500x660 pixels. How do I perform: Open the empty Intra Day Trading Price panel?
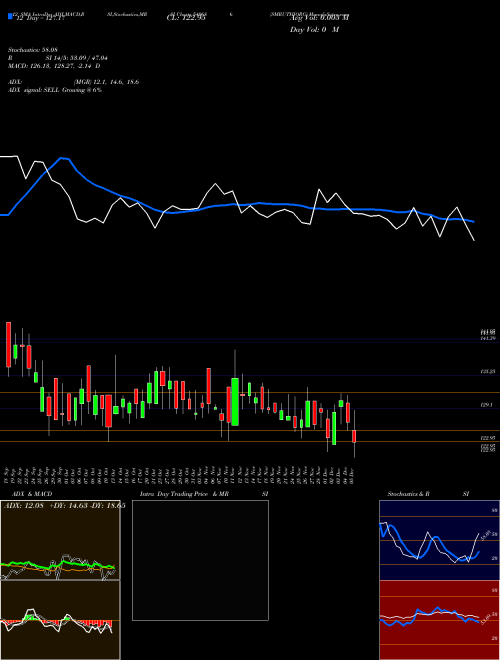200,560
